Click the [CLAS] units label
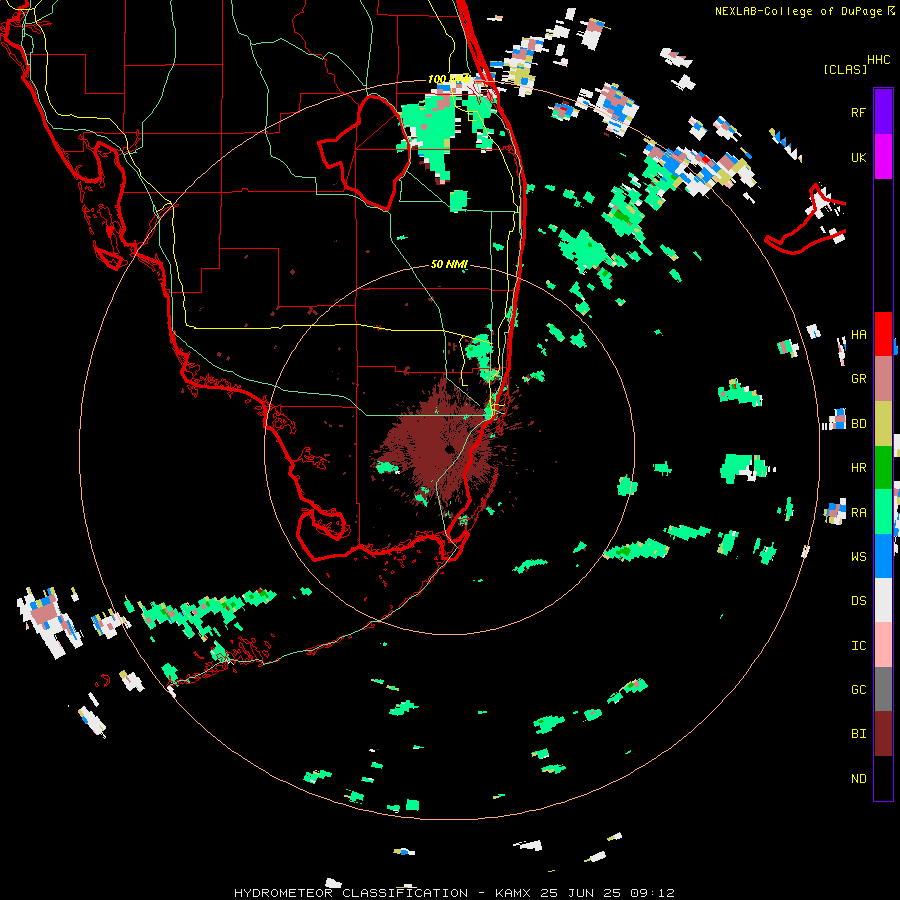Viewport: 900px width, 900px height. 845,69
